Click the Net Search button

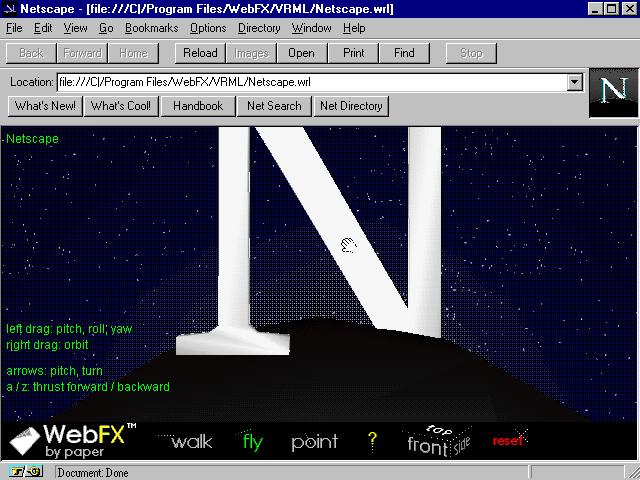(x=274, y=106)
